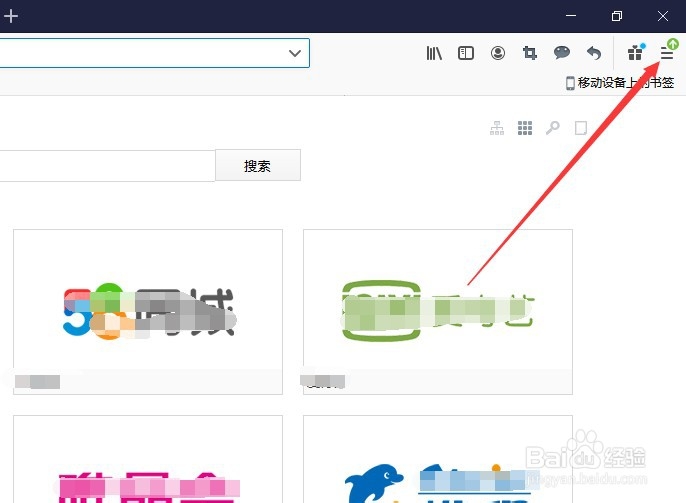
Task: Open the gift box icon in toolbar
Action: tap(635, 53)
